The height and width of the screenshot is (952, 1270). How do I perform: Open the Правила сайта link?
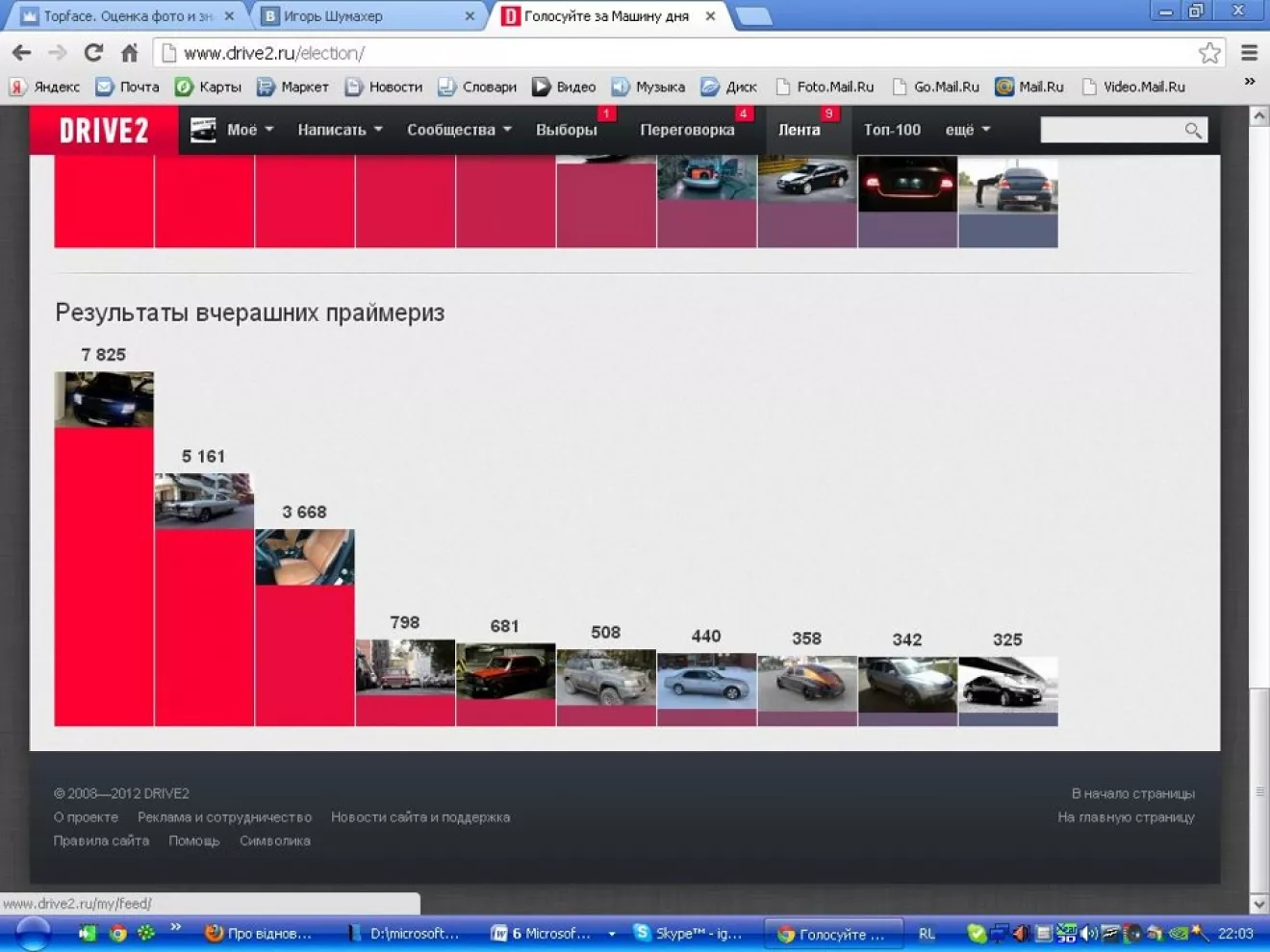click(x=101, y=840)
